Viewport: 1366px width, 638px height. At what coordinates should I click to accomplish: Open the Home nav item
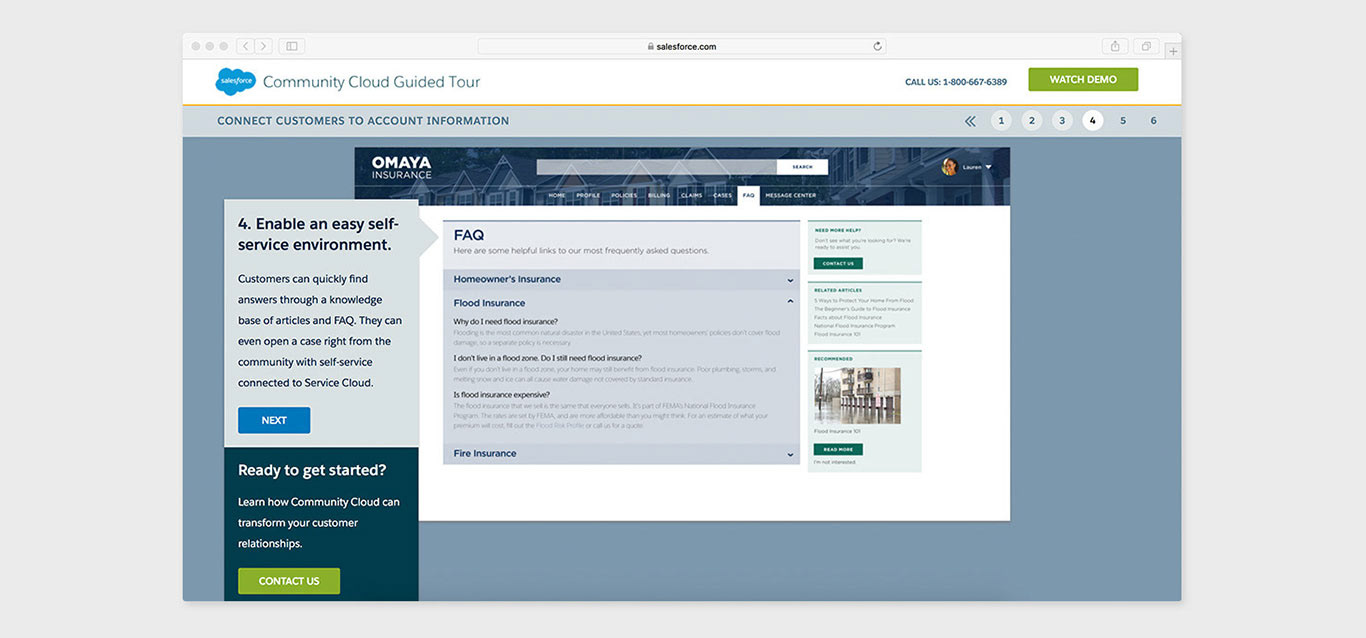coord(557,196)
